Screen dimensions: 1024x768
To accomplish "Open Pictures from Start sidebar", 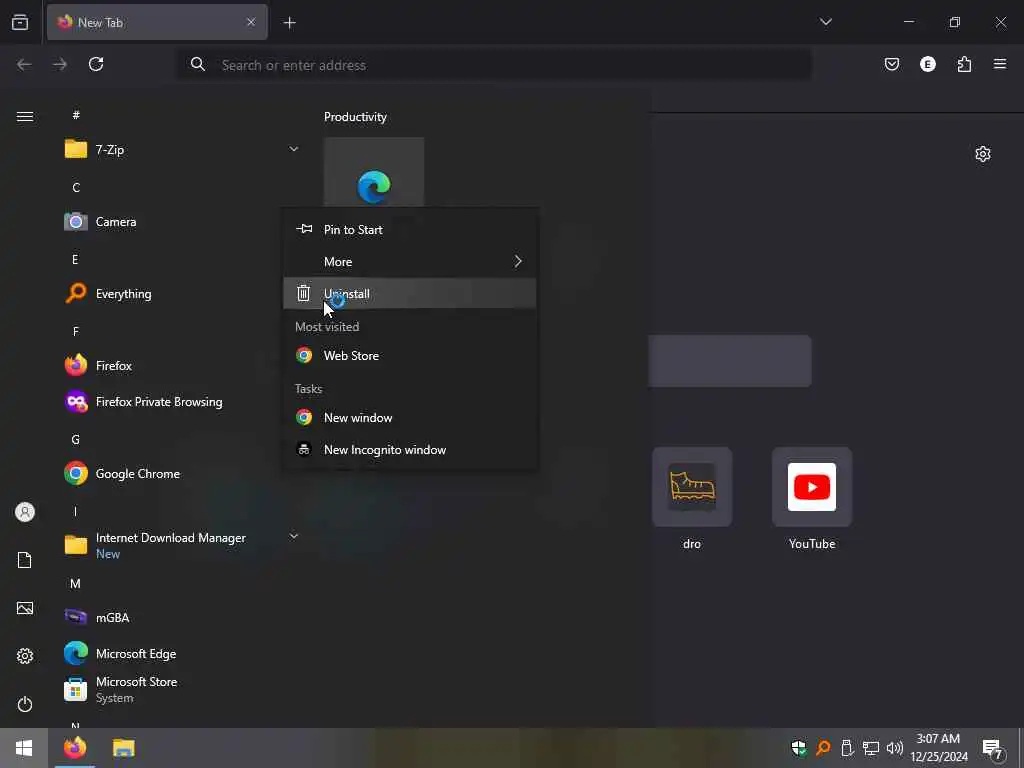I will [x=25, y=608].
